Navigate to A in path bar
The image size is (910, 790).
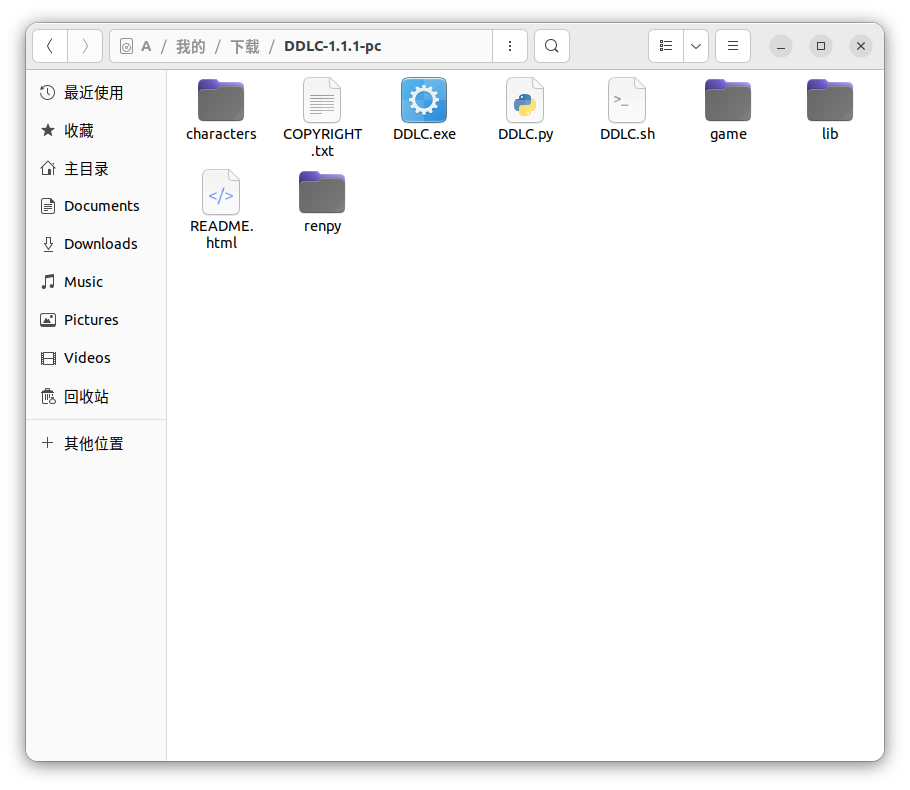coord(146,46)
